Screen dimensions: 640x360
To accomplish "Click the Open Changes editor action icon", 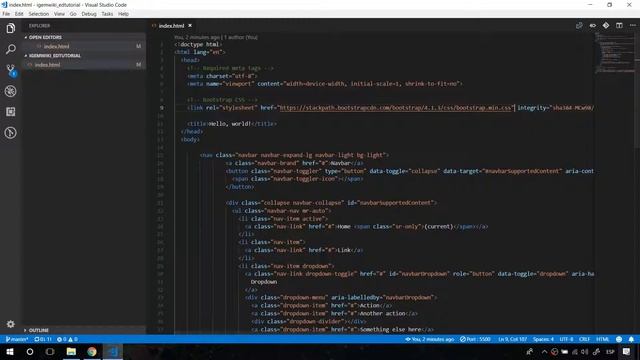I will pyautogui.click(x=579, y=25).
